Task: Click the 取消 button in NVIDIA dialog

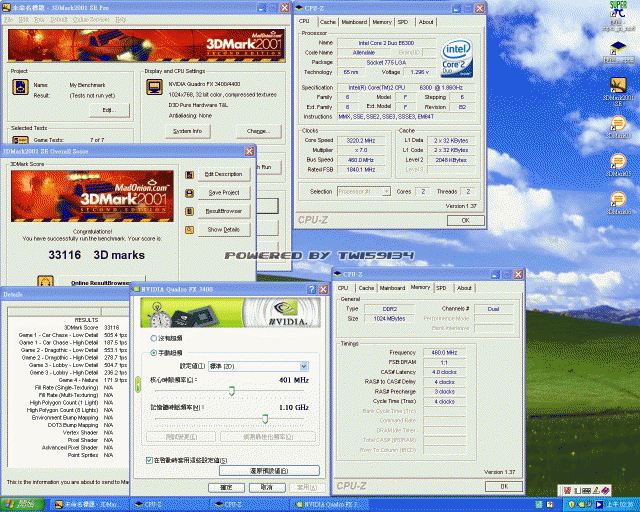Action: pyautogui.click(x=267, y=488)
